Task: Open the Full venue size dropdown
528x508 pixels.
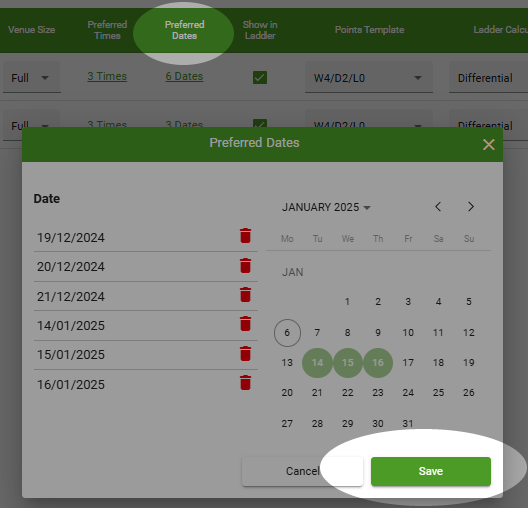Action: point(32,78)
